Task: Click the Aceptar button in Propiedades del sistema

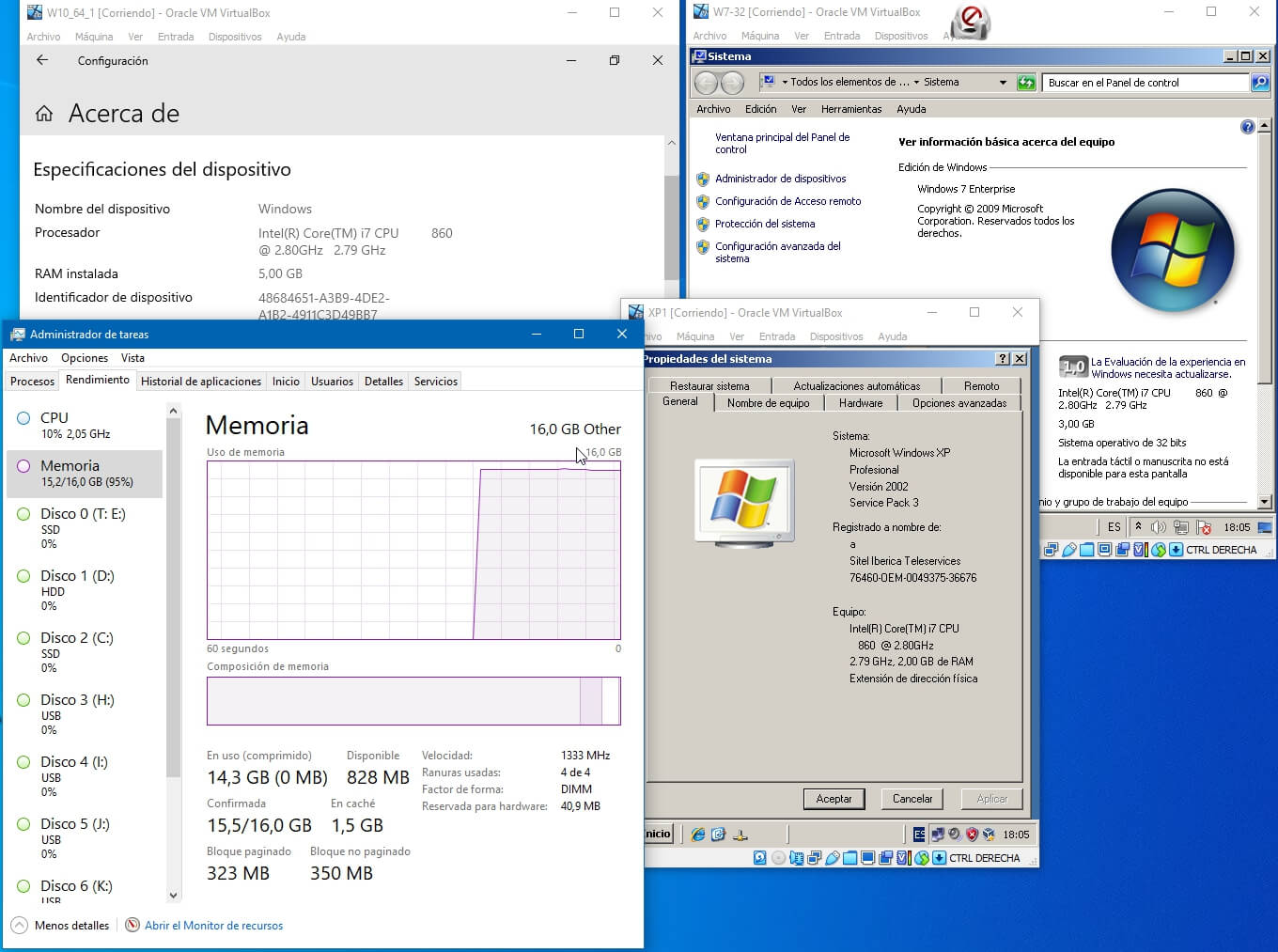Action: pyautogui.click(x=834, y=799)
